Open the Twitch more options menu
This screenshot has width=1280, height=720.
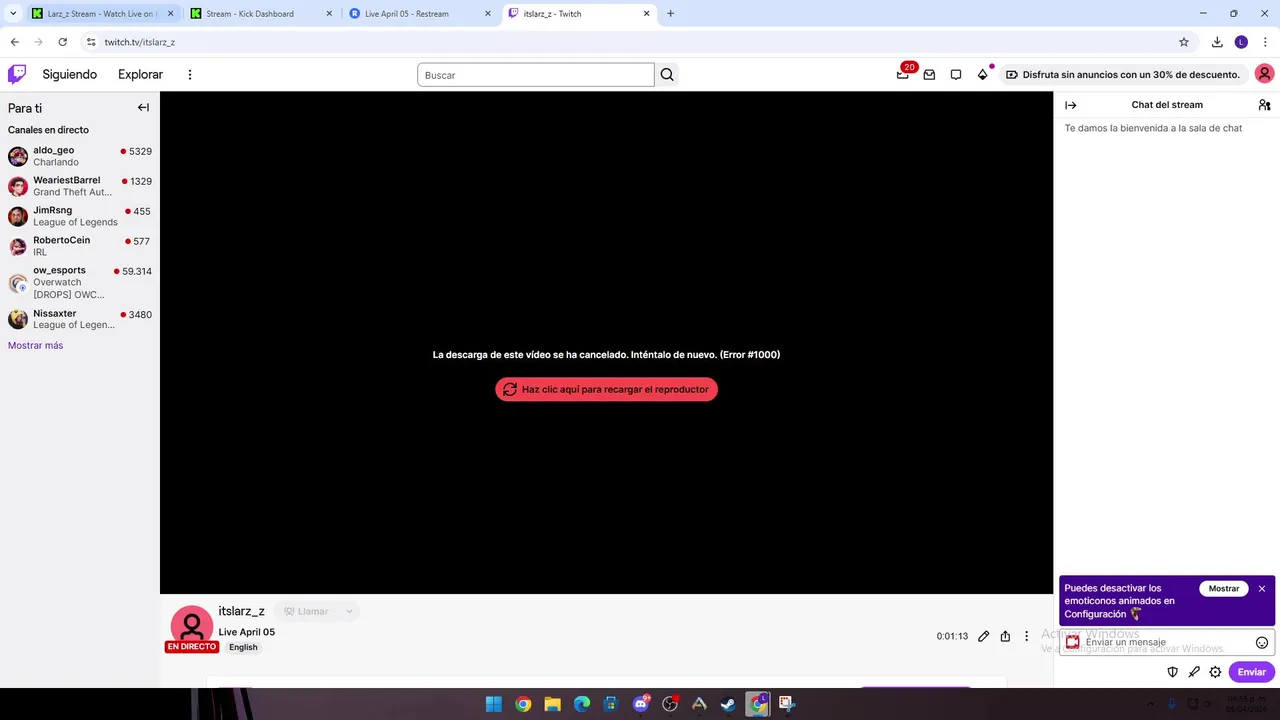point(189,74)
